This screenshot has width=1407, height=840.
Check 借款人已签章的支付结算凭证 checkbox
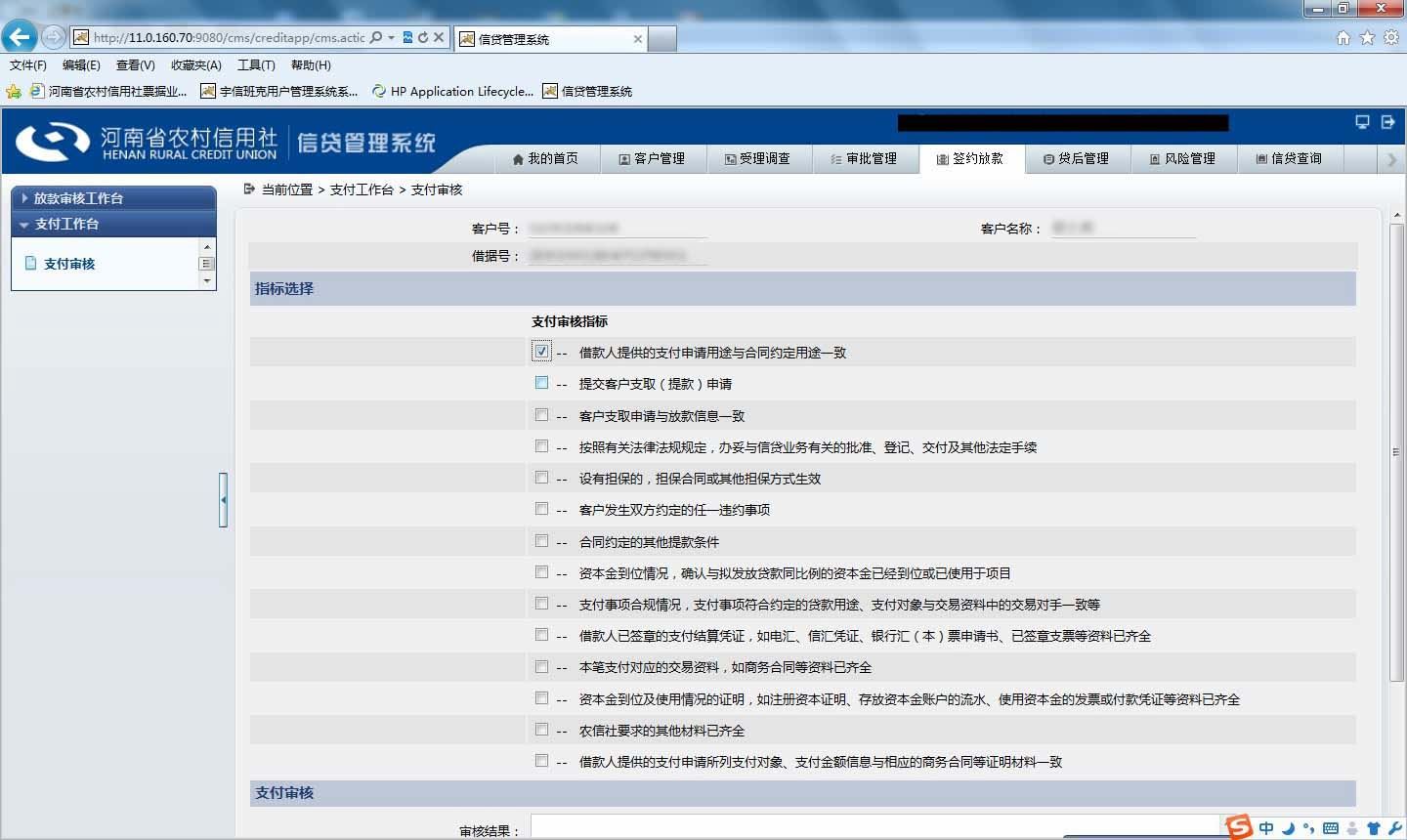(x=541, y=634)
